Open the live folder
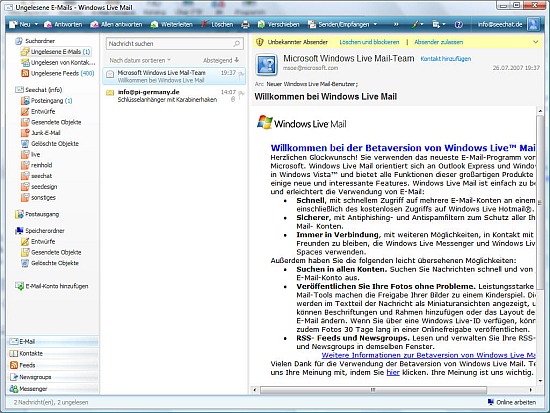 [31, 155]
